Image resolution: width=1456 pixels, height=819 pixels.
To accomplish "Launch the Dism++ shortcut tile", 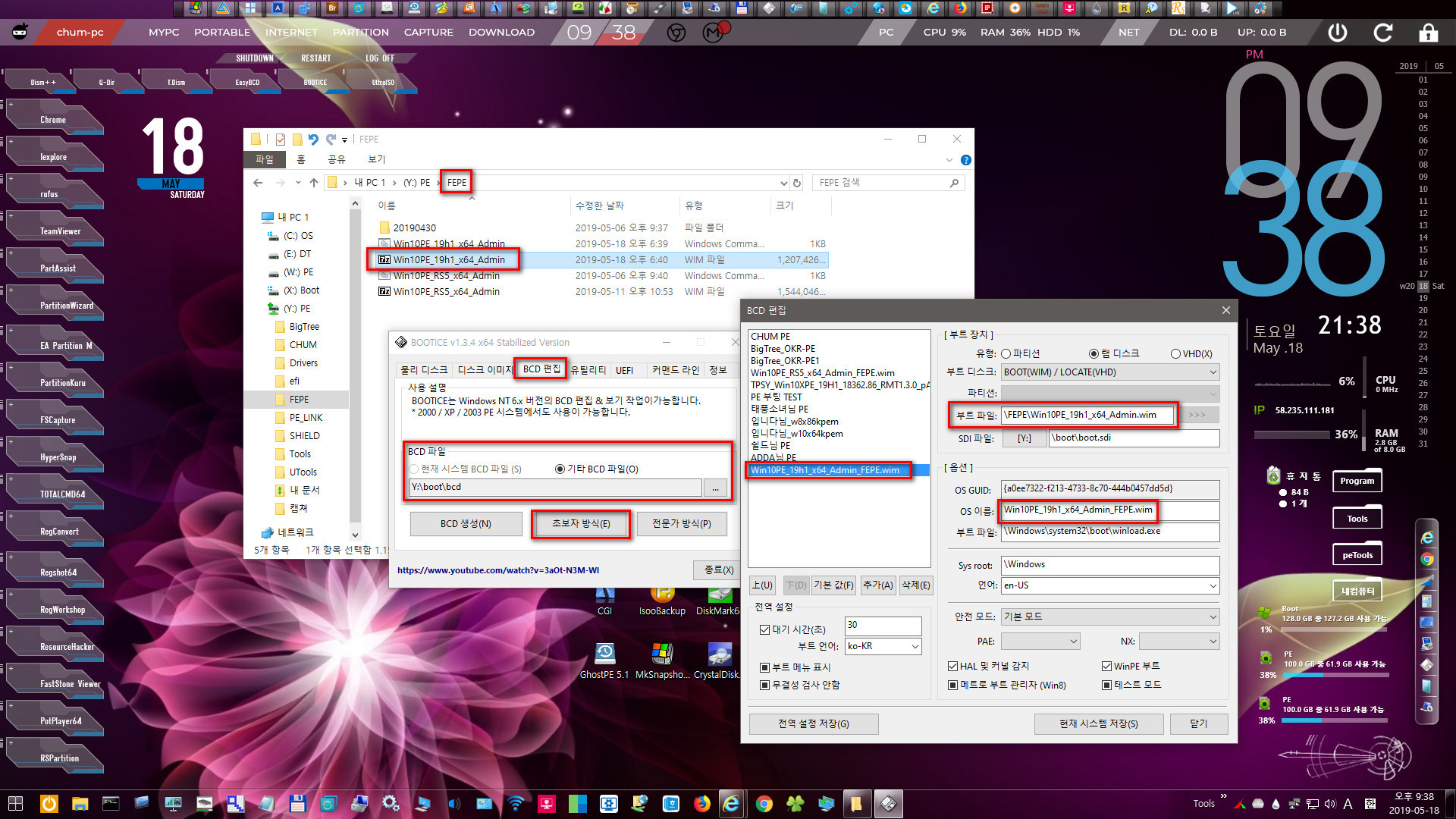I will pyautogui.click(x=42, y=82).
